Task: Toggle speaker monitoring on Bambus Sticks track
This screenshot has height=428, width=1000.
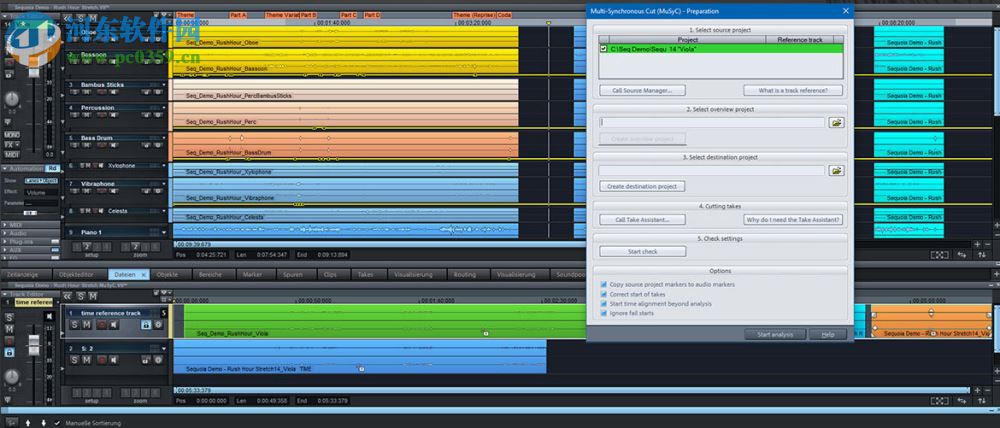Action: coord(114,92)
